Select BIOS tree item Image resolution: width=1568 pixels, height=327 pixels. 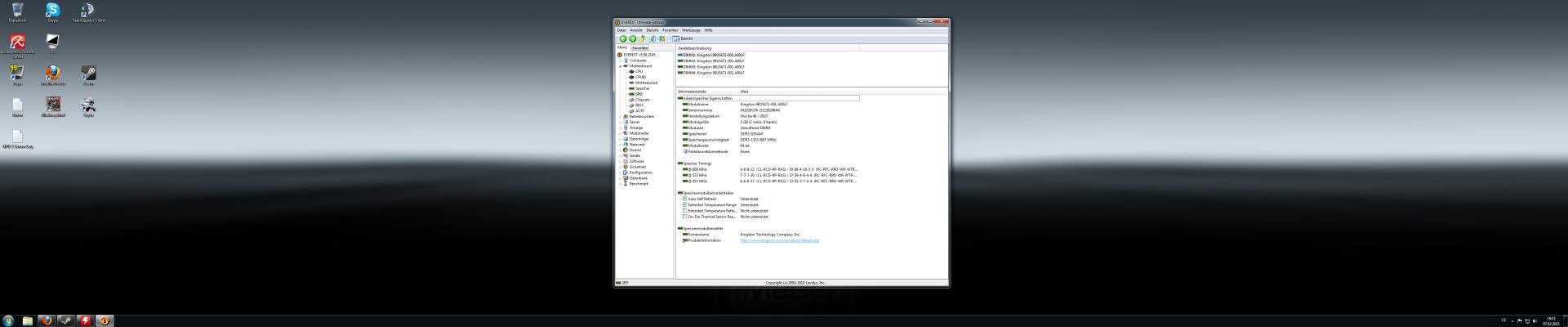tap(639, 105)
